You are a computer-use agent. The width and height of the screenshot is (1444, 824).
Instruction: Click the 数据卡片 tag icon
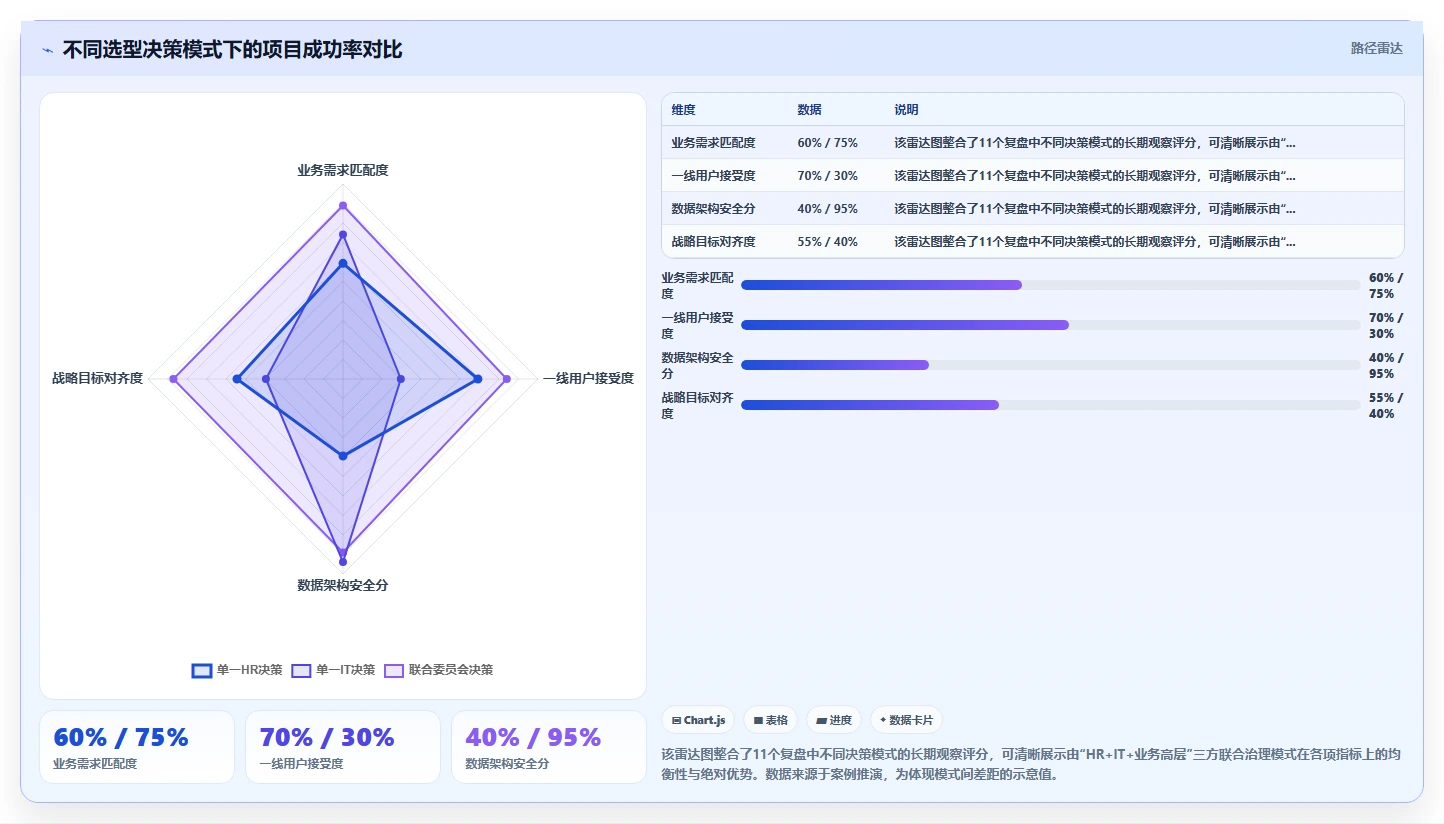tap(883, 720)
